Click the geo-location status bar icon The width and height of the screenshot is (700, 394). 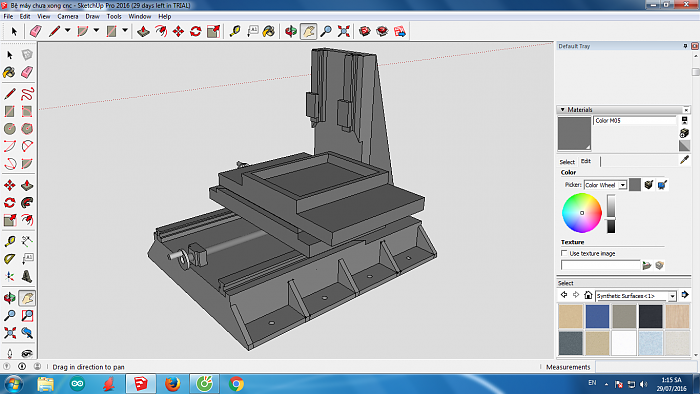tap(7, 366)
